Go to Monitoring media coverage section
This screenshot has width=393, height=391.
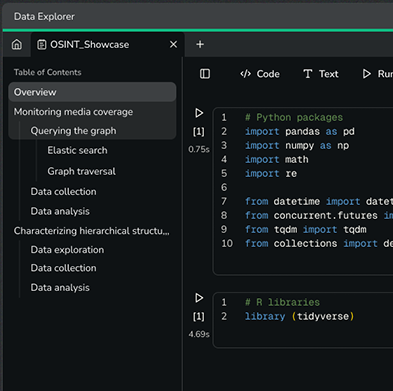pyautogui.click(x=73, y=112)
